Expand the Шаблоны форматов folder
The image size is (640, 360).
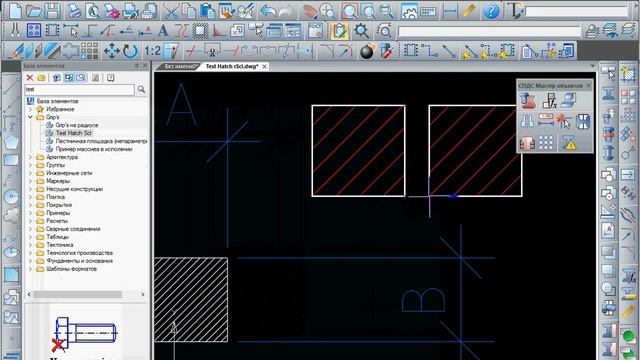30,269
